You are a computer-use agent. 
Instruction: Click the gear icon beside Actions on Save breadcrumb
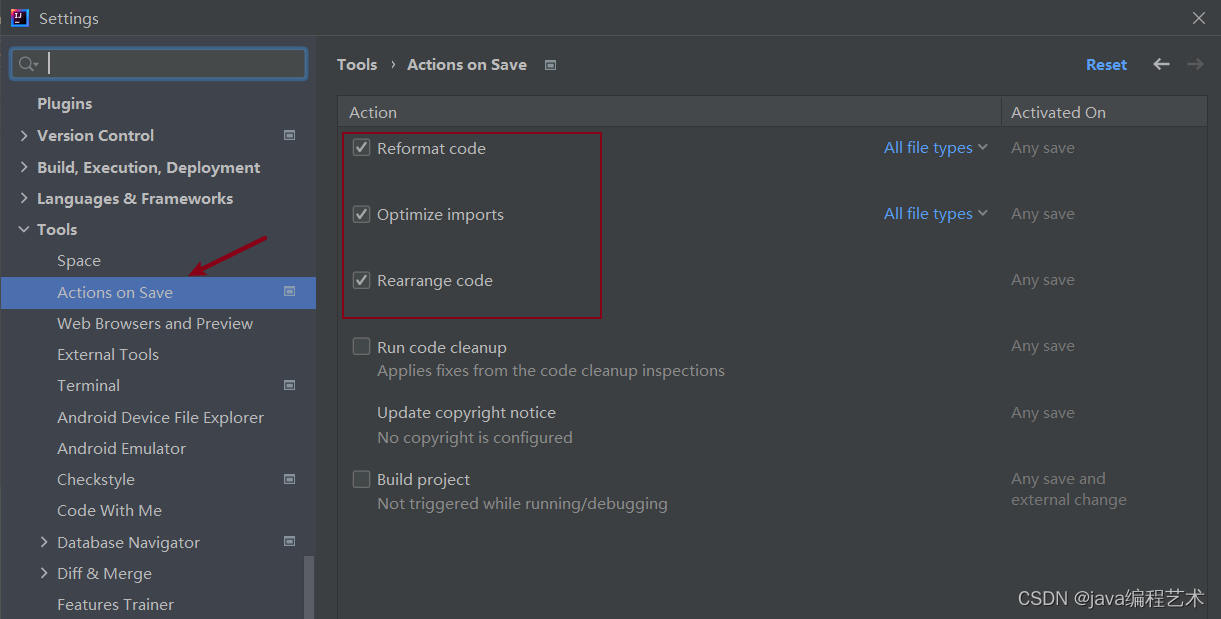point(550,64)
